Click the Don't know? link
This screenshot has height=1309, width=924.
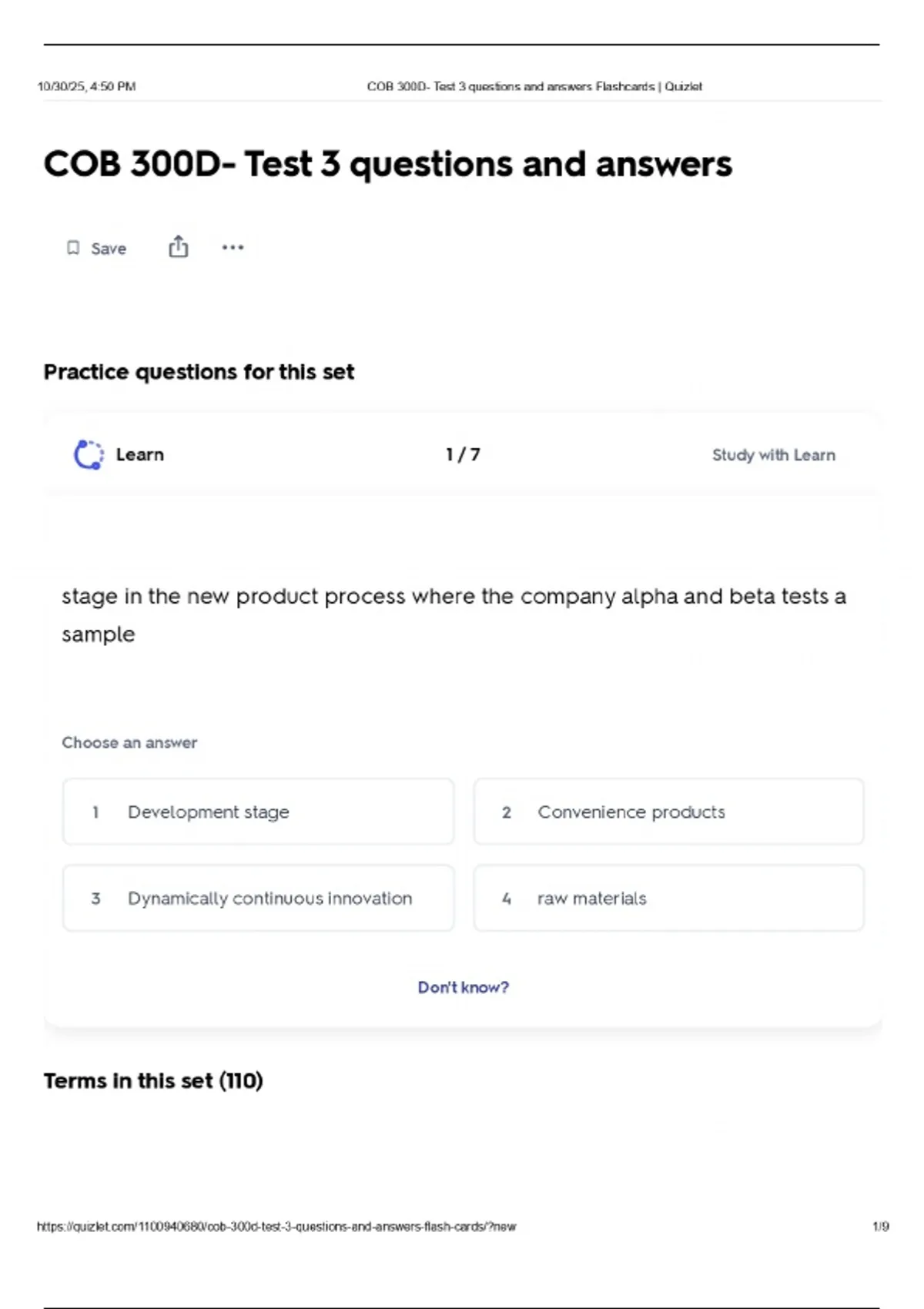tap(463, 987)
